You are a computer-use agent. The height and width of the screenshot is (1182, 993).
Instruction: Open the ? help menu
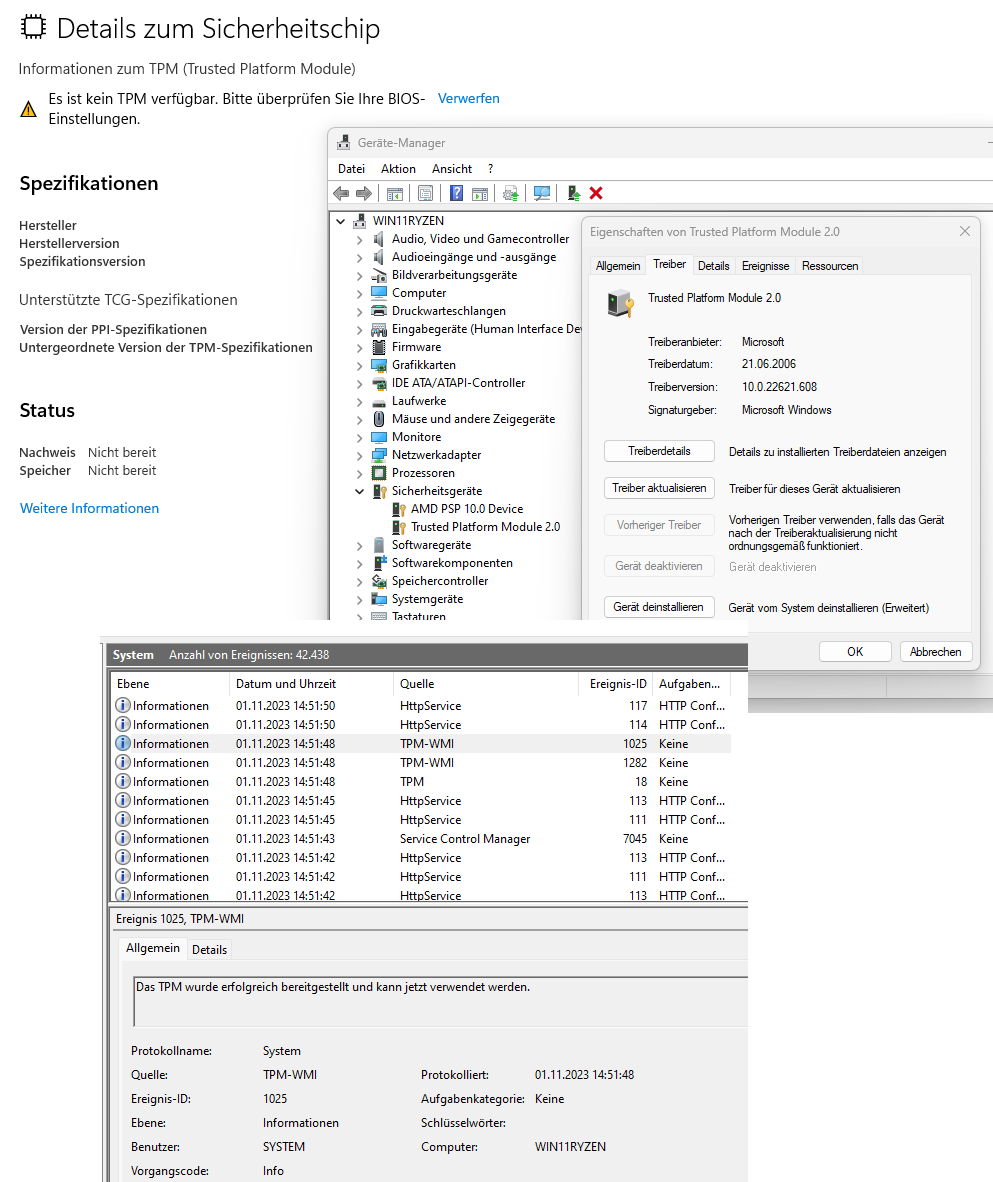click(x=490, y=169)
